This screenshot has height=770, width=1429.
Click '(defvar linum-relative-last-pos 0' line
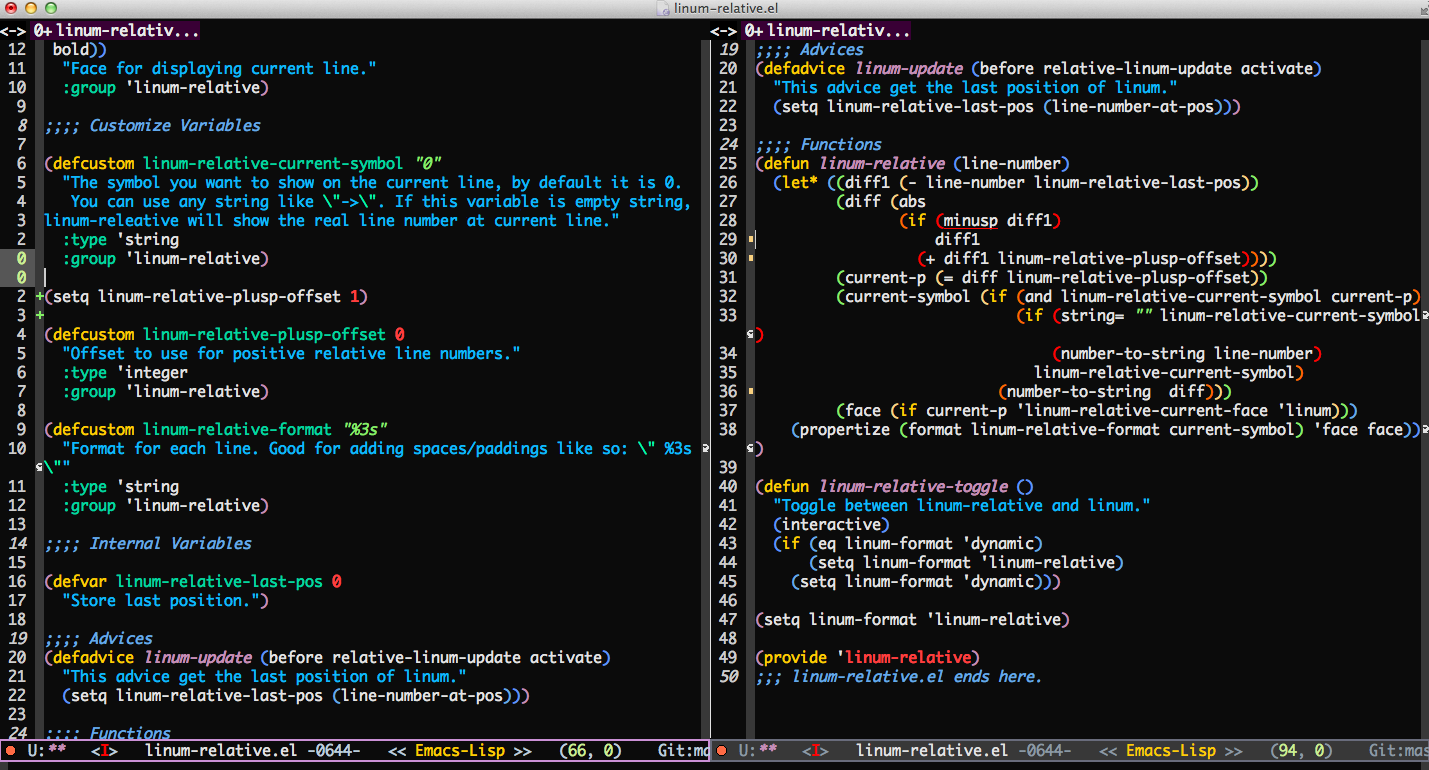193,581
